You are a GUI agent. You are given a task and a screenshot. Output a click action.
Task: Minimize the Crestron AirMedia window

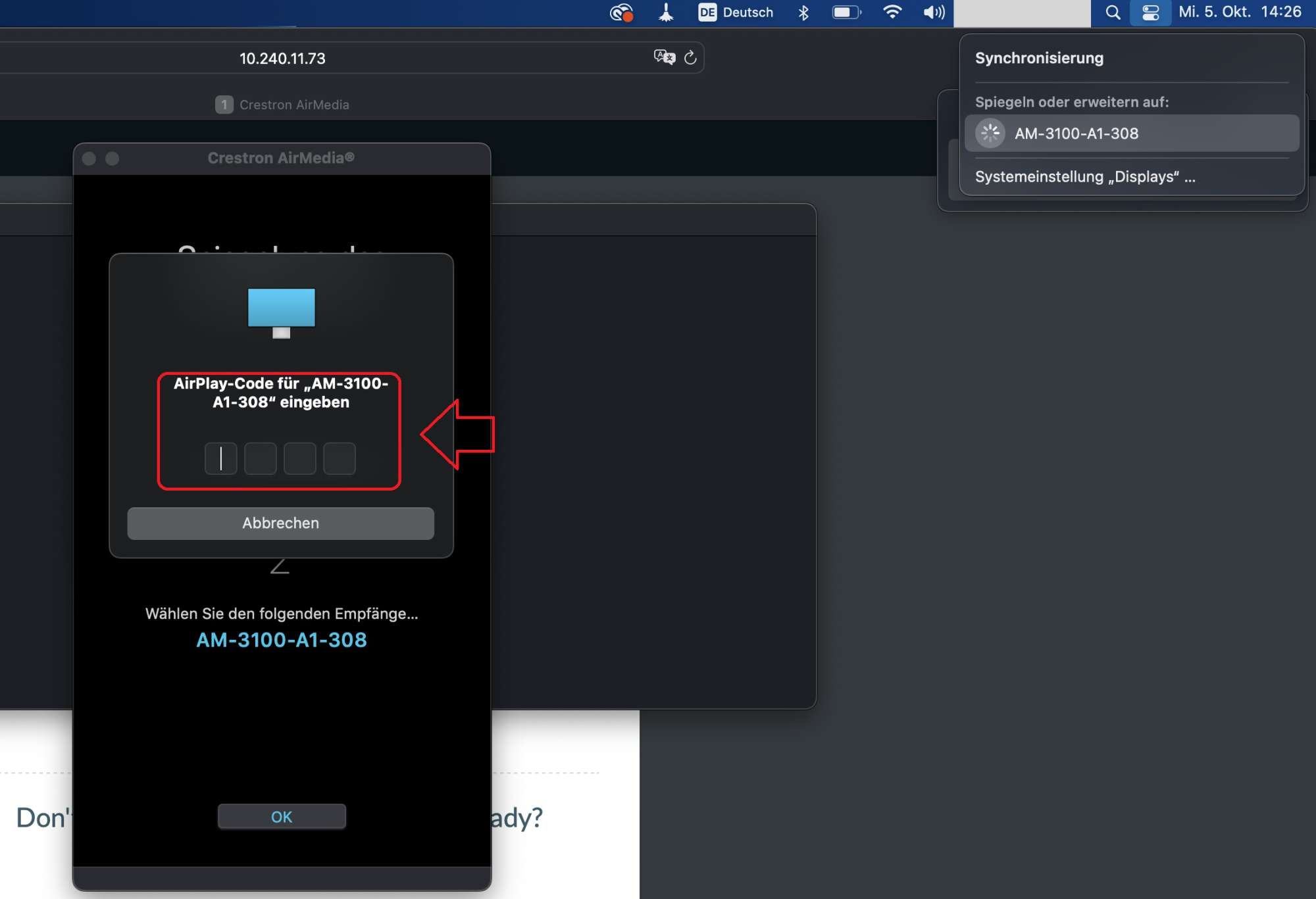(113, 158)
